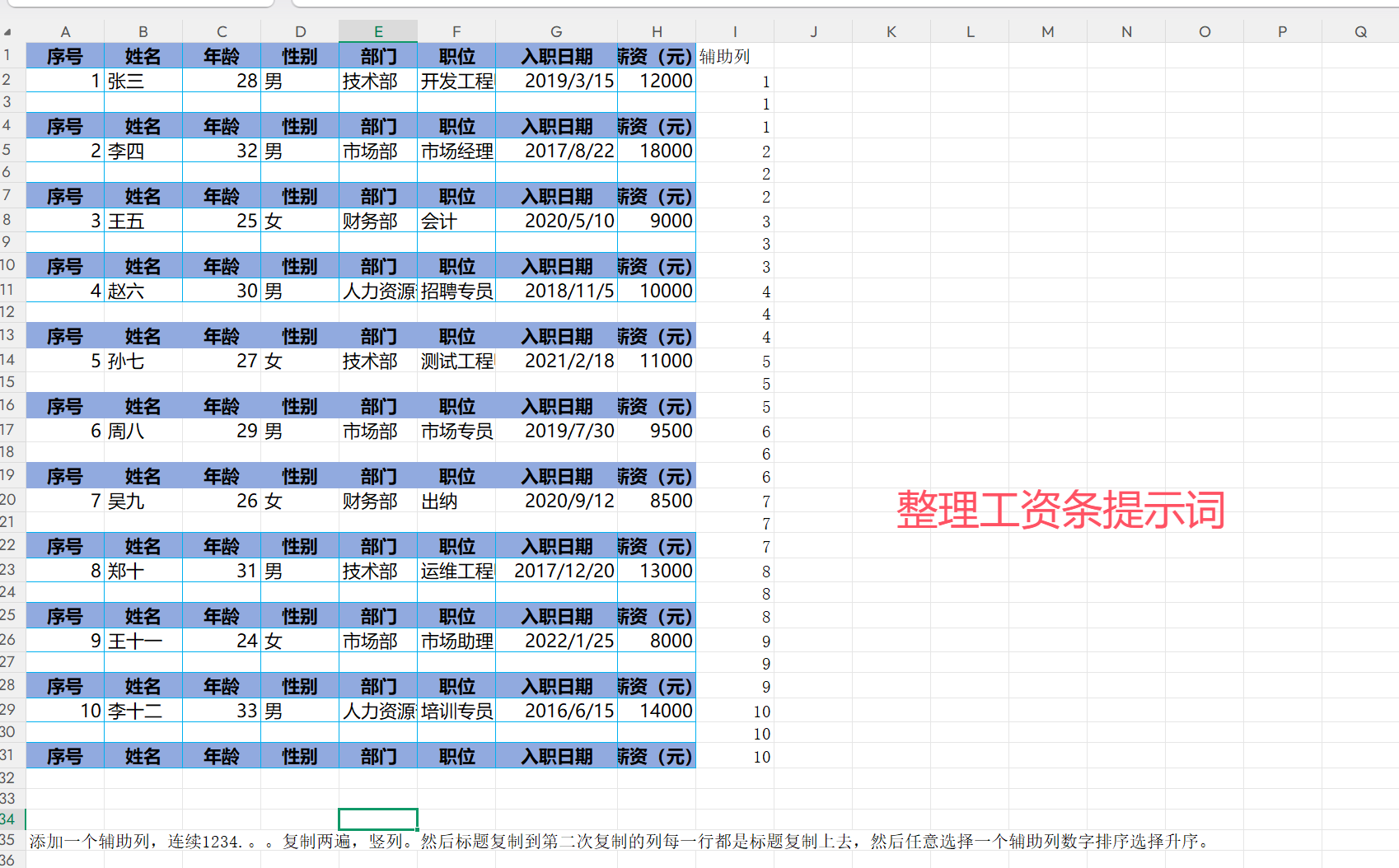Image resolution: width=1399 pixels, height=868 pixels.
Task: Click the select-all corner triangle
Action: [8, 32]
